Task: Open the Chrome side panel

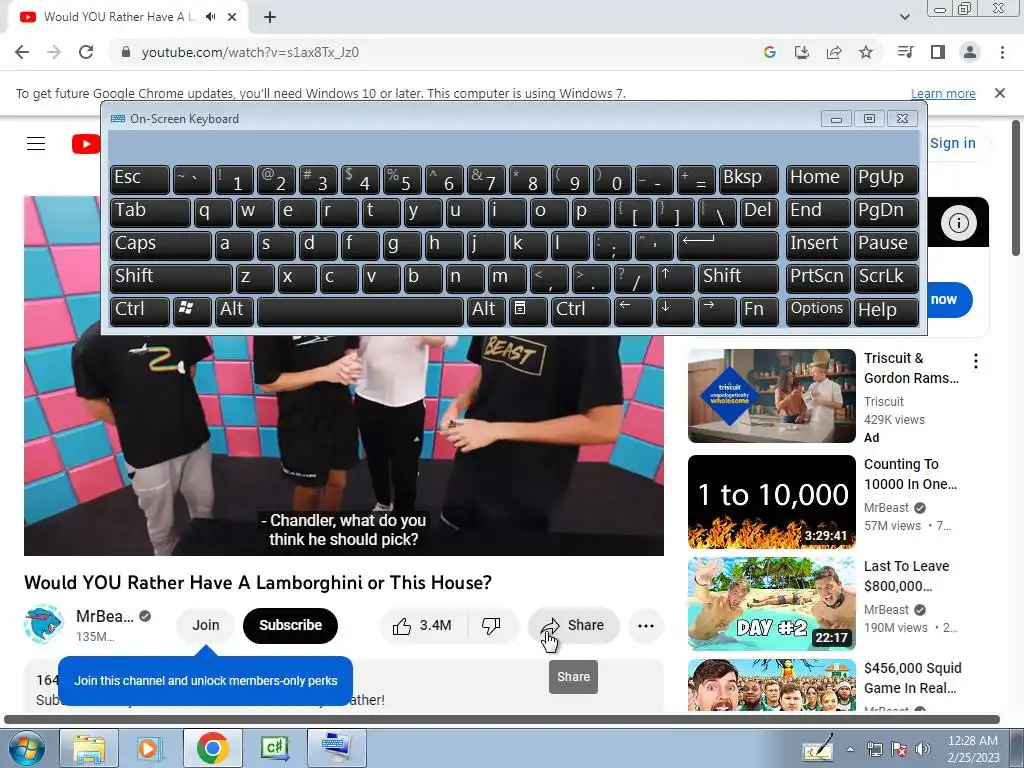Action: point(937,52)
